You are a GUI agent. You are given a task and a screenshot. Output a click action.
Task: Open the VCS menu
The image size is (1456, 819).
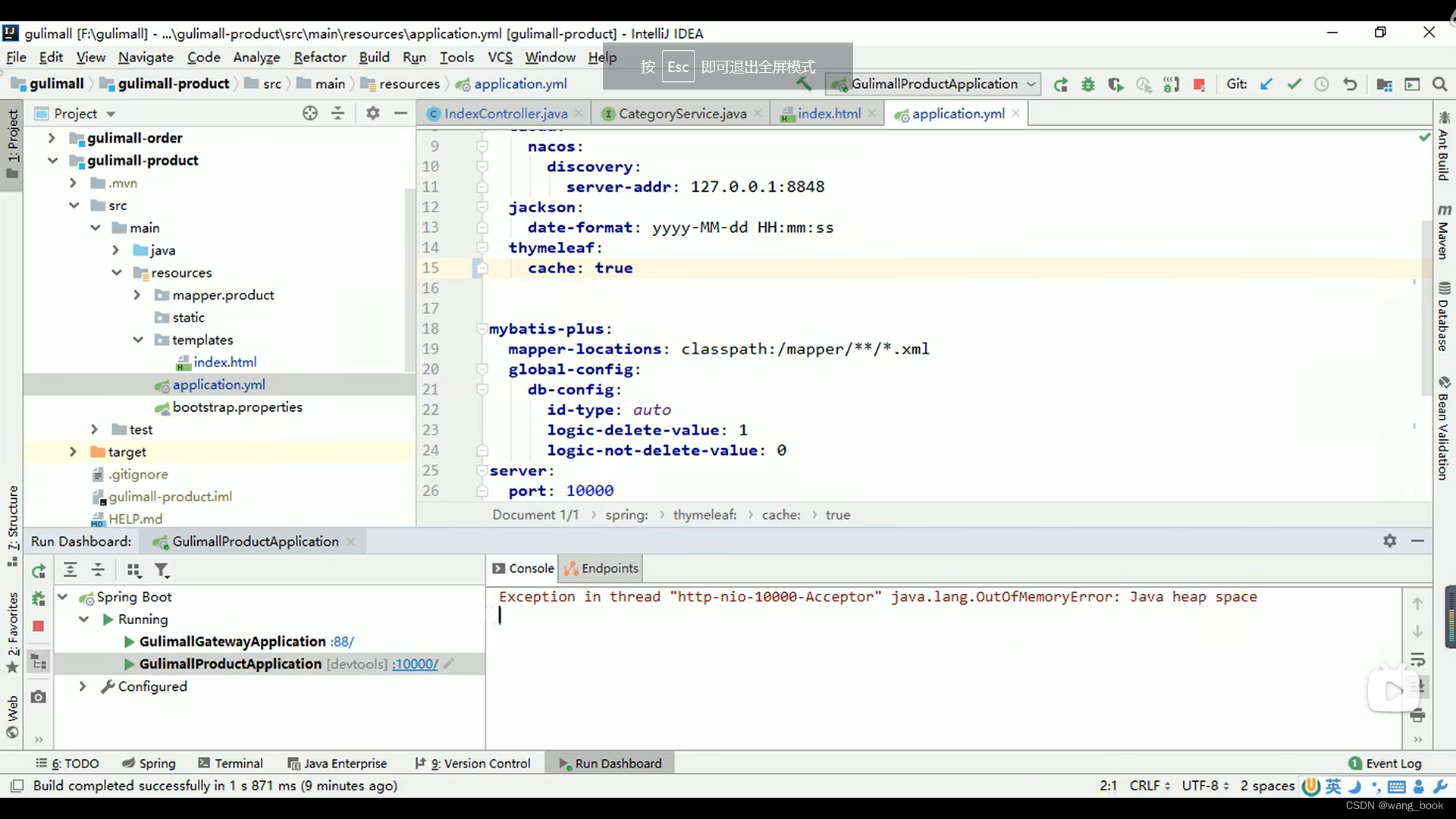(x=500, y=57)
